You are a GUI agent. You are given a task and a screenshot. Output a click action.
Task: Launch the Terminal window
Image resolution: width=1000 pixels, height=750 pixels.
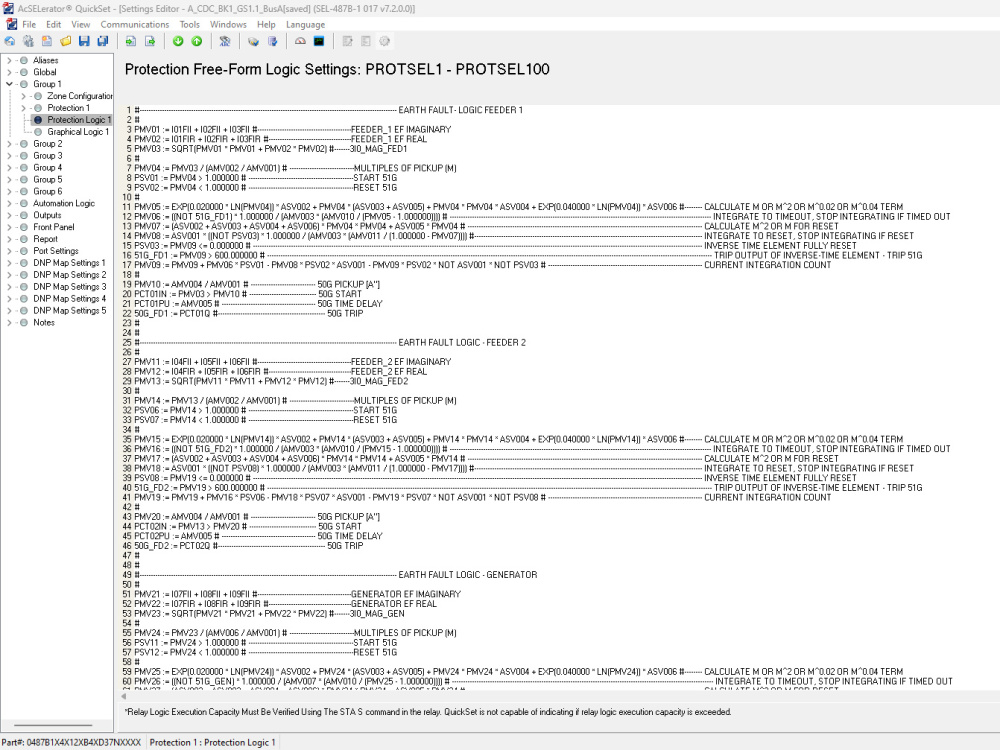[318, 41]
